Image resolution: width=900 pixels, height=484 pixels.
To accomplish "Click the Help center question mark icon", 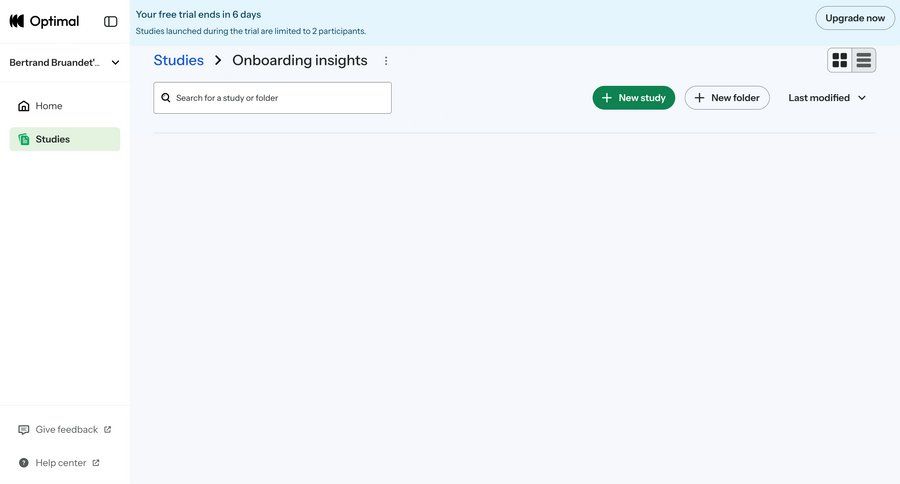I will tap(24, 463).
